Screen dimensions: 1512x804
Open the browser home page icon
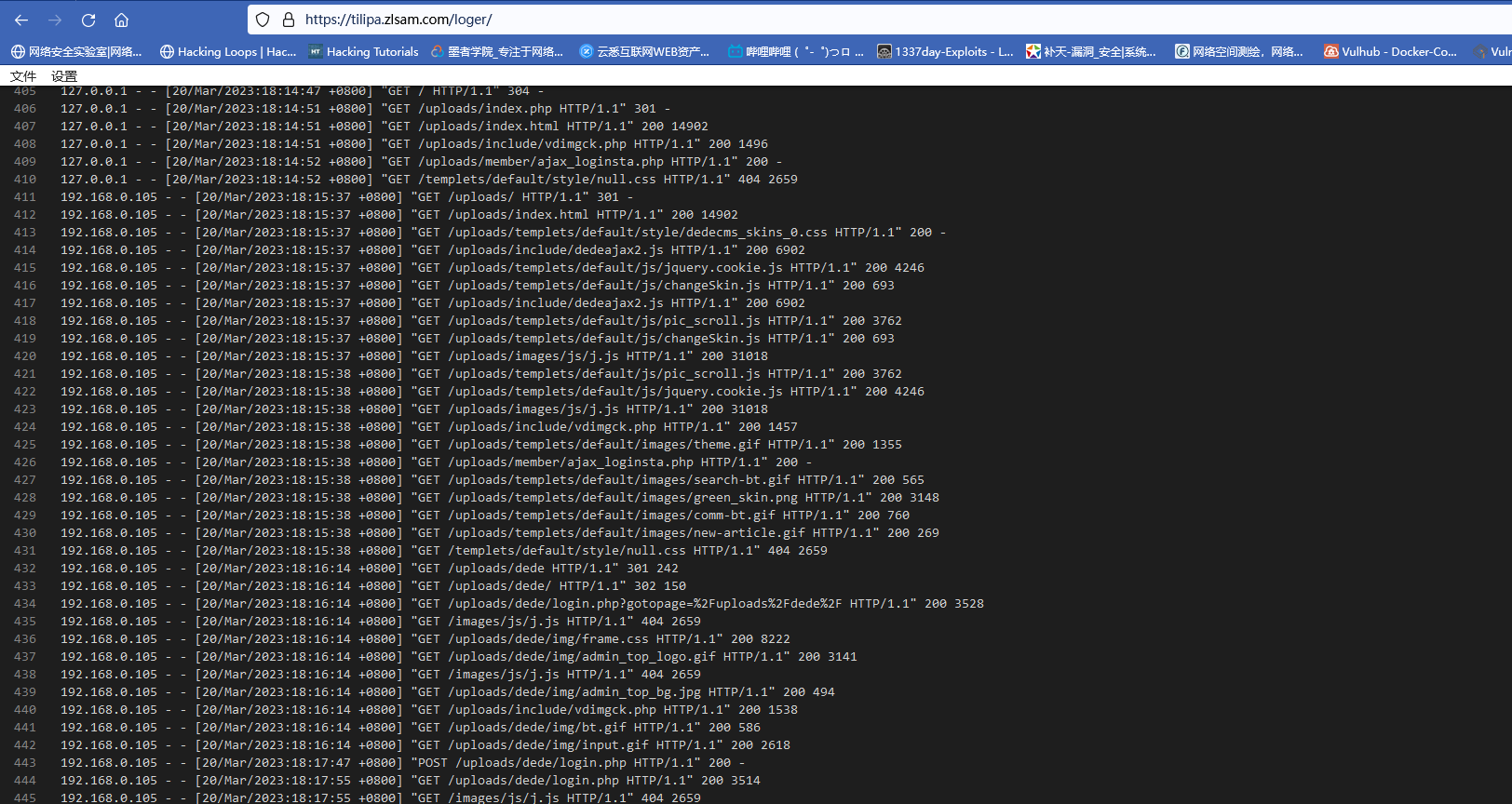click(x=121, y=20)
